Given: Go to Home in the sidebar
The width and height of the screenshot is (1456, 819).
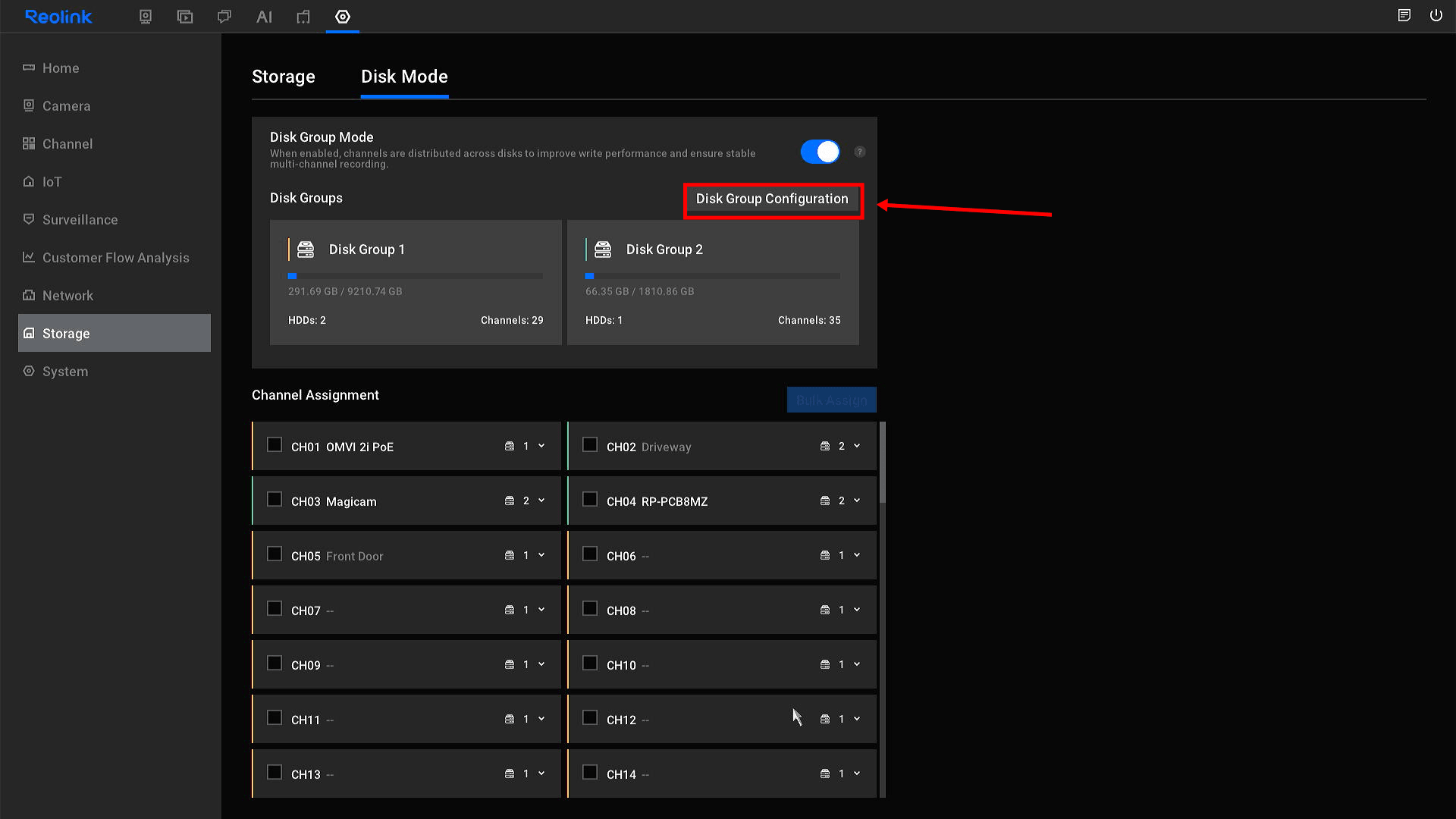Looking at the screenshot, I should pyautogui.click(x=115, y=68).
